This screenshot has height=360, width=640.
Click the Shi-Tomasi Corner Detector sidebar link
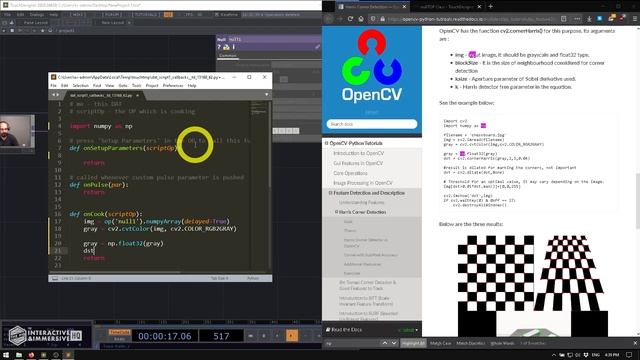367,285
